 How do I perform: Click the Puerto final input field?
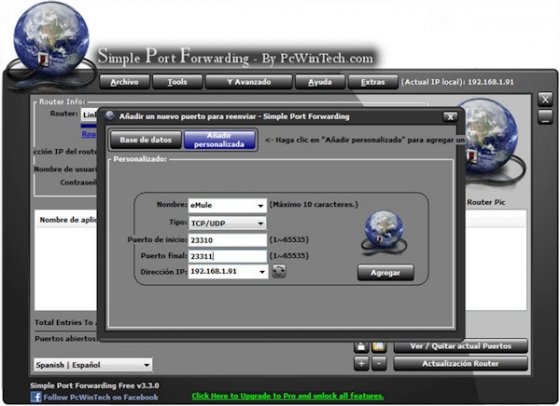[x=227, y=256]
